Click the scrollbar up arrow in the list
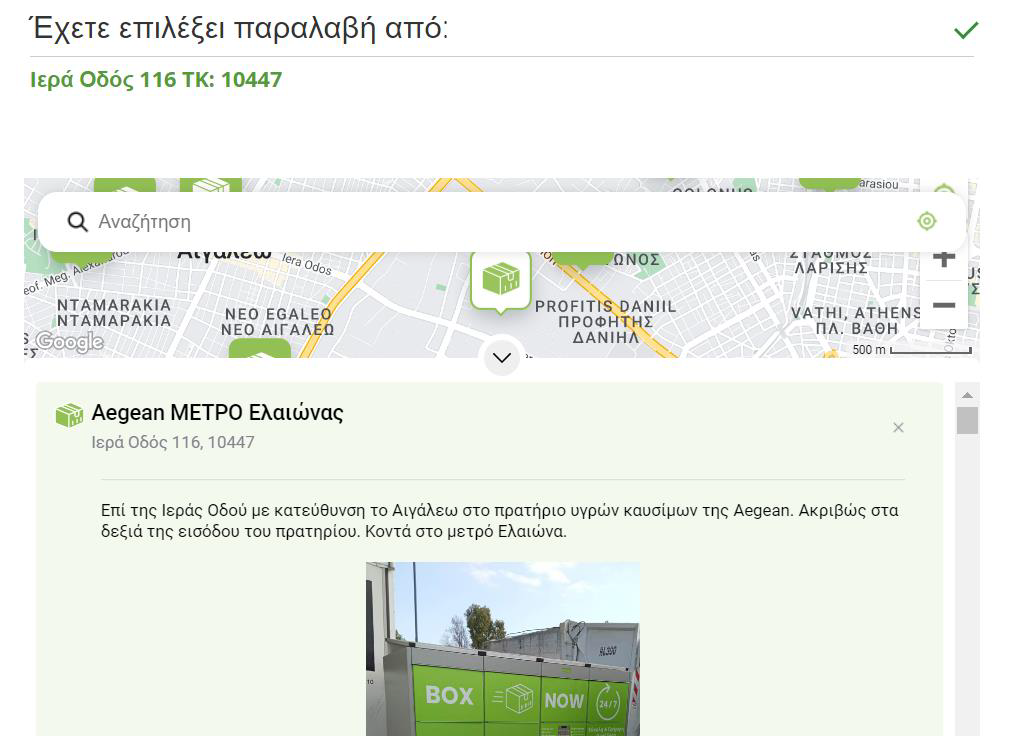 pos(967,393)
